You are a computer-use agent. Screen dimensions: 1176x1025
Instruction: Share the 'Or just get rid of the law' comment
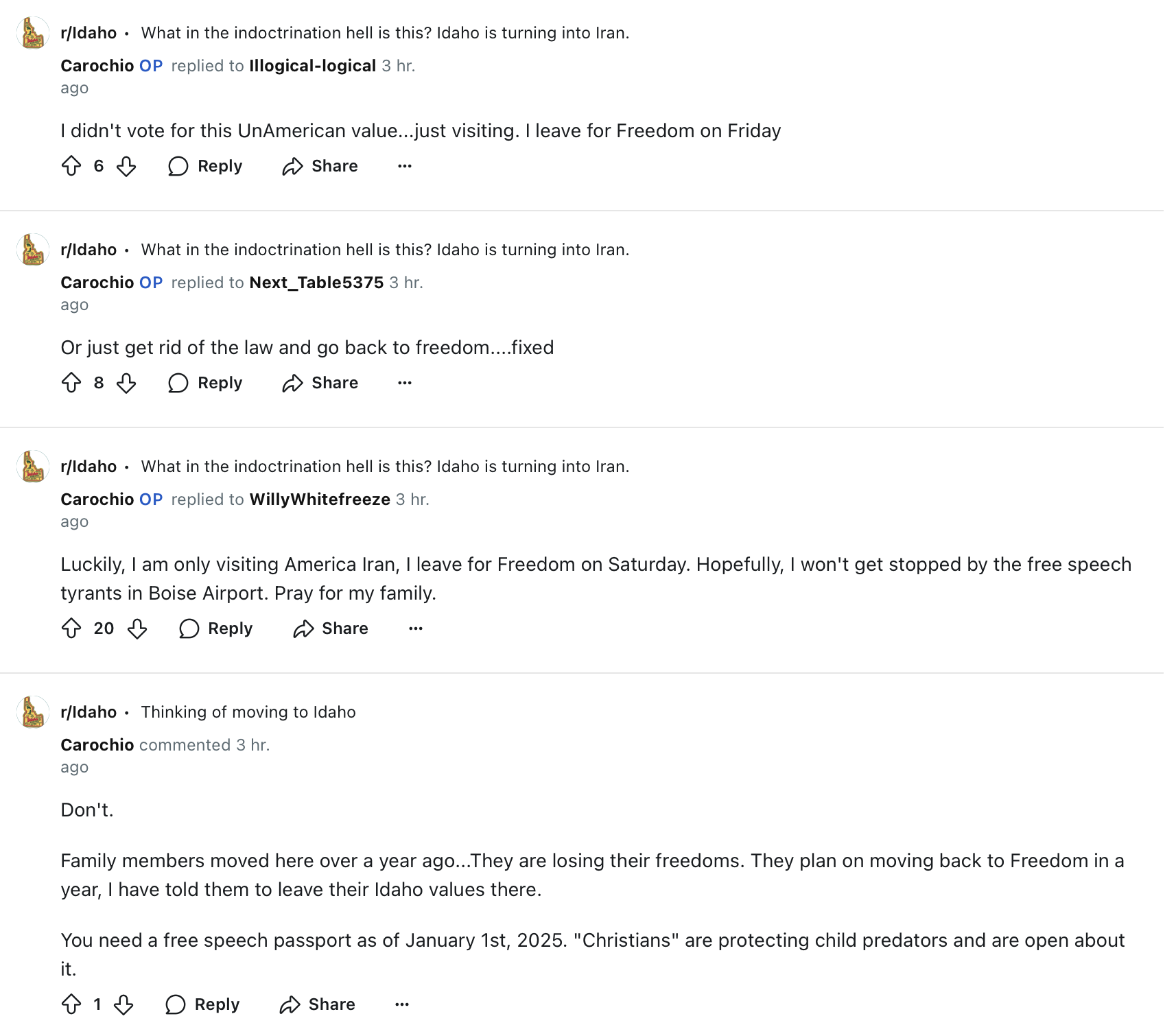point(320,383)
